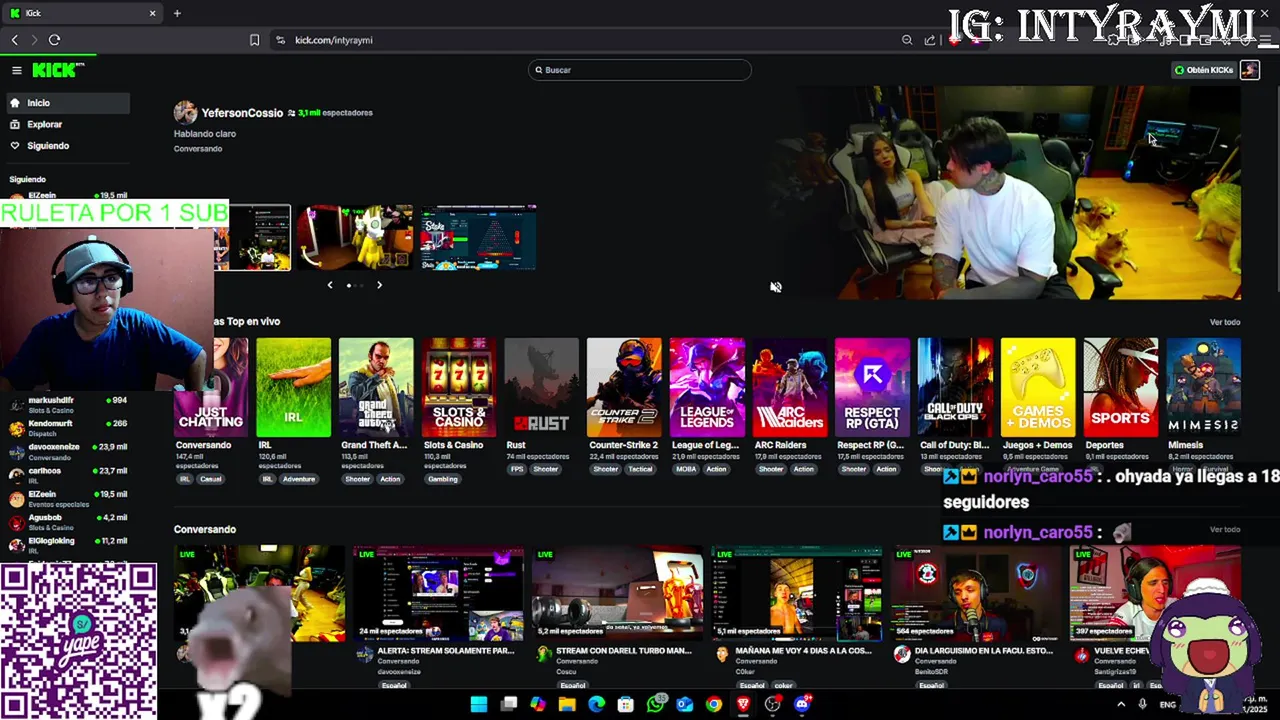
Task: Open Agusbob in followed channels
Action: pos(67,522)
